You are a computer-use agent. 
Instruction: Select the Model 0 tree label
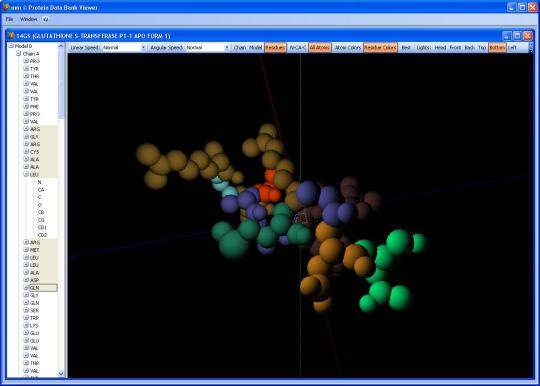pos(23,46)
